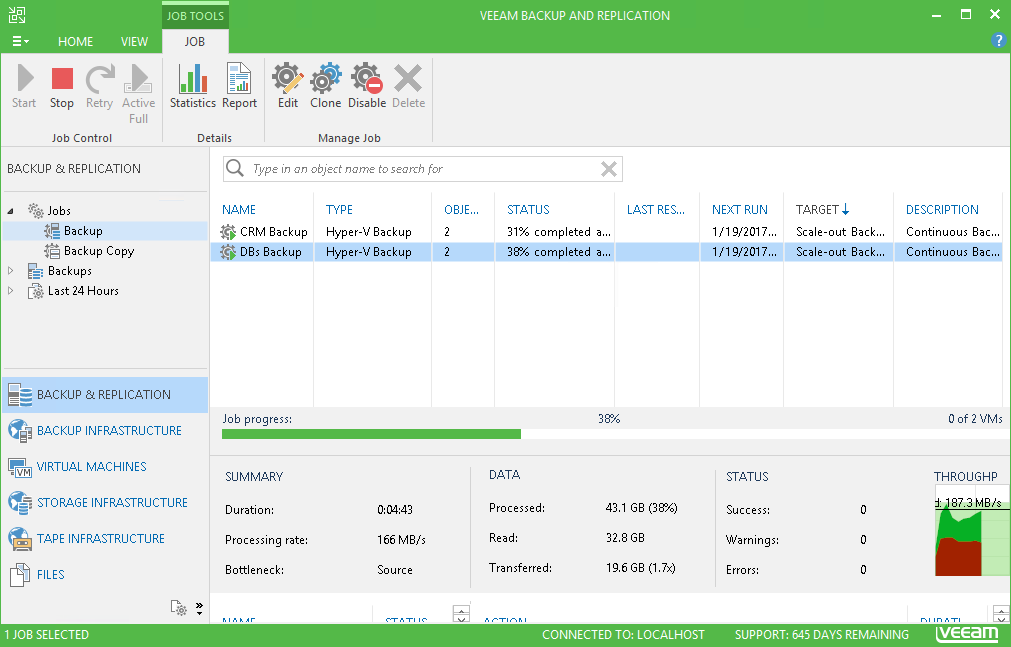Clear the search box with X

pos(609,169)
